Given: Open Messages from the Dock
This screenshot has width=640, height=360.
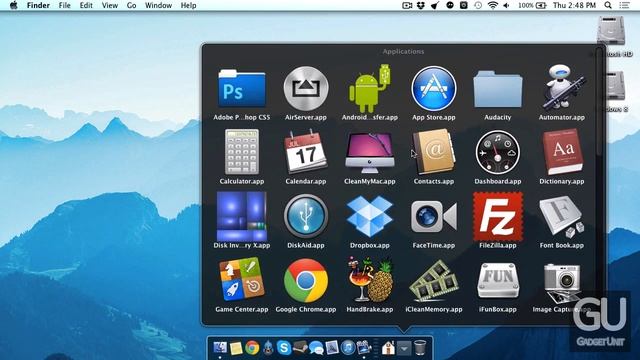Looking at the screenshot, I should click(316, 348).
